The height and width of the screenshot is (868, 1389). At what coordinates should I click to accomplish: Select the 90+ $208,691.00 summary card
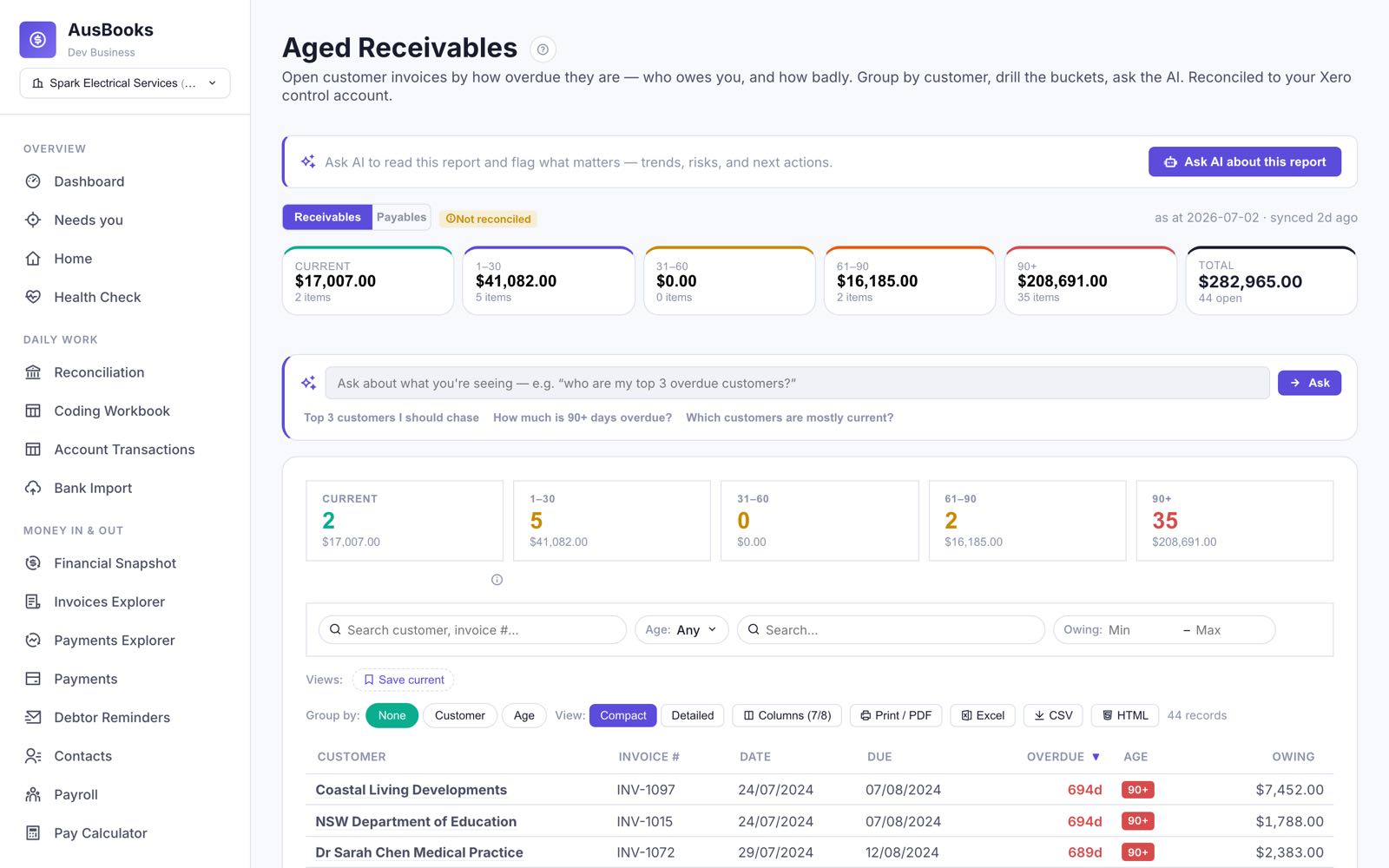coord(1090,280)
